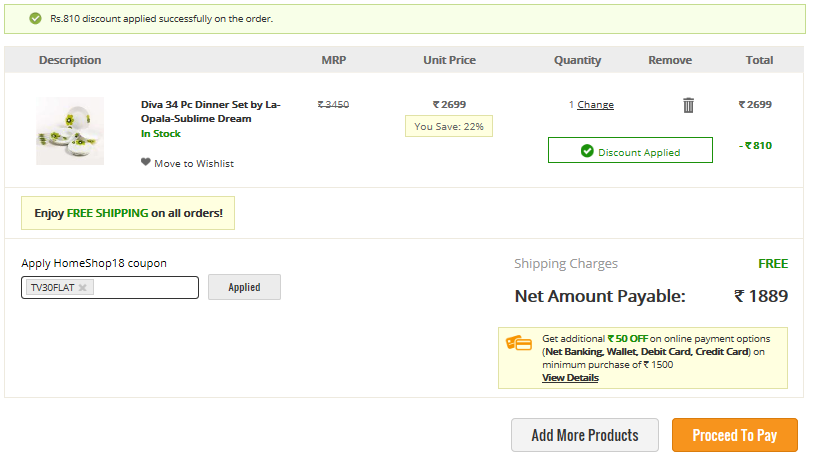This screenshot has width=824, height=463.
Task: Click Add More Products button
Action: coord(585,435)
